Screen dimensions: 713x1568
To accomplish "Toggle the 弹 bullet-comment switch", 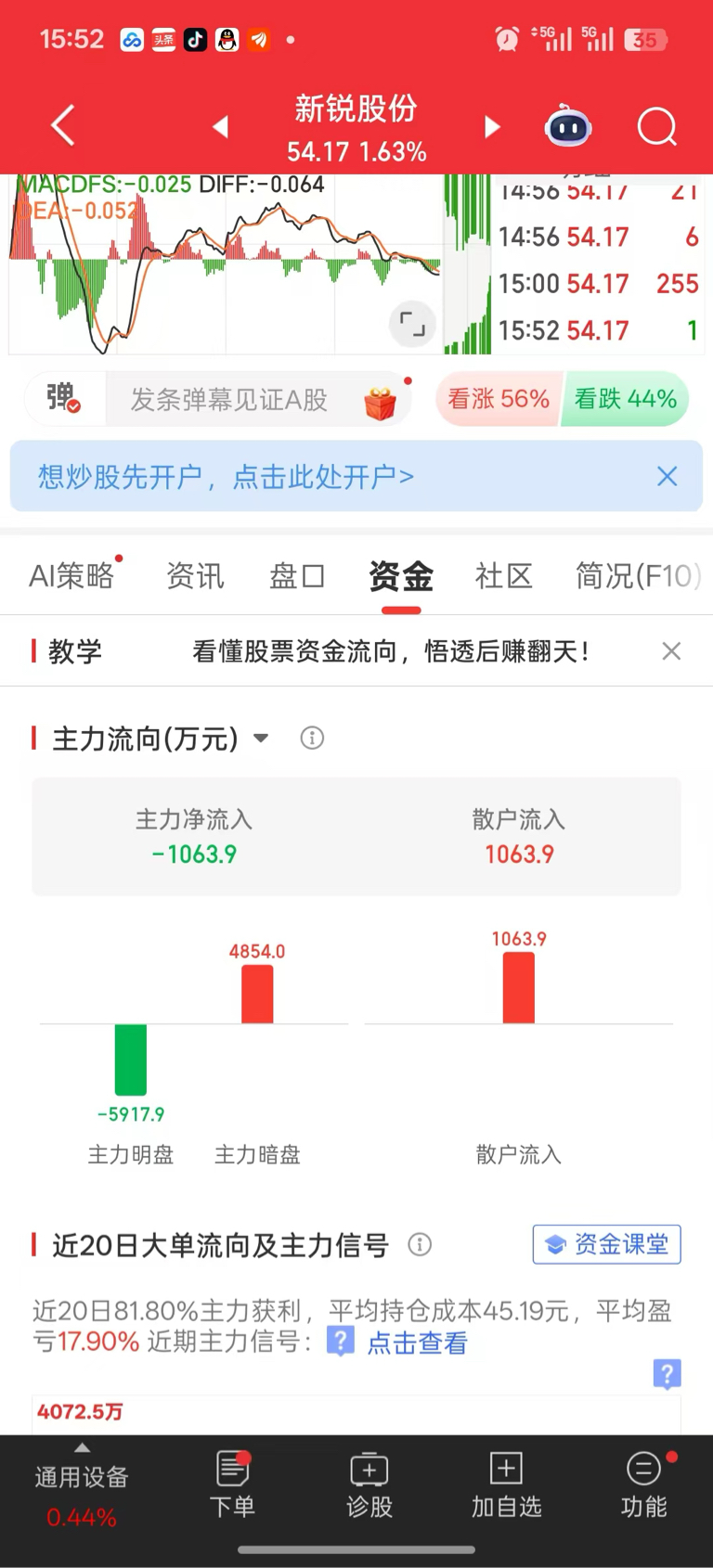I will tap(63, 399).
